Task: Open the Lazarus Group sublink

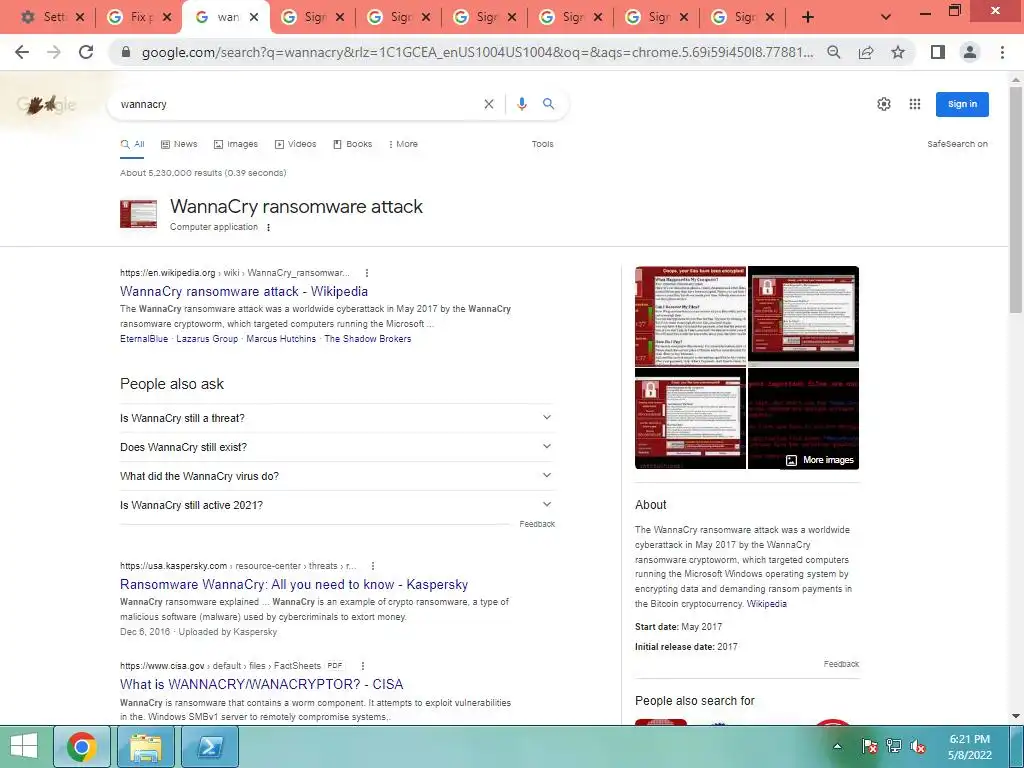Action: coord(207,339)
